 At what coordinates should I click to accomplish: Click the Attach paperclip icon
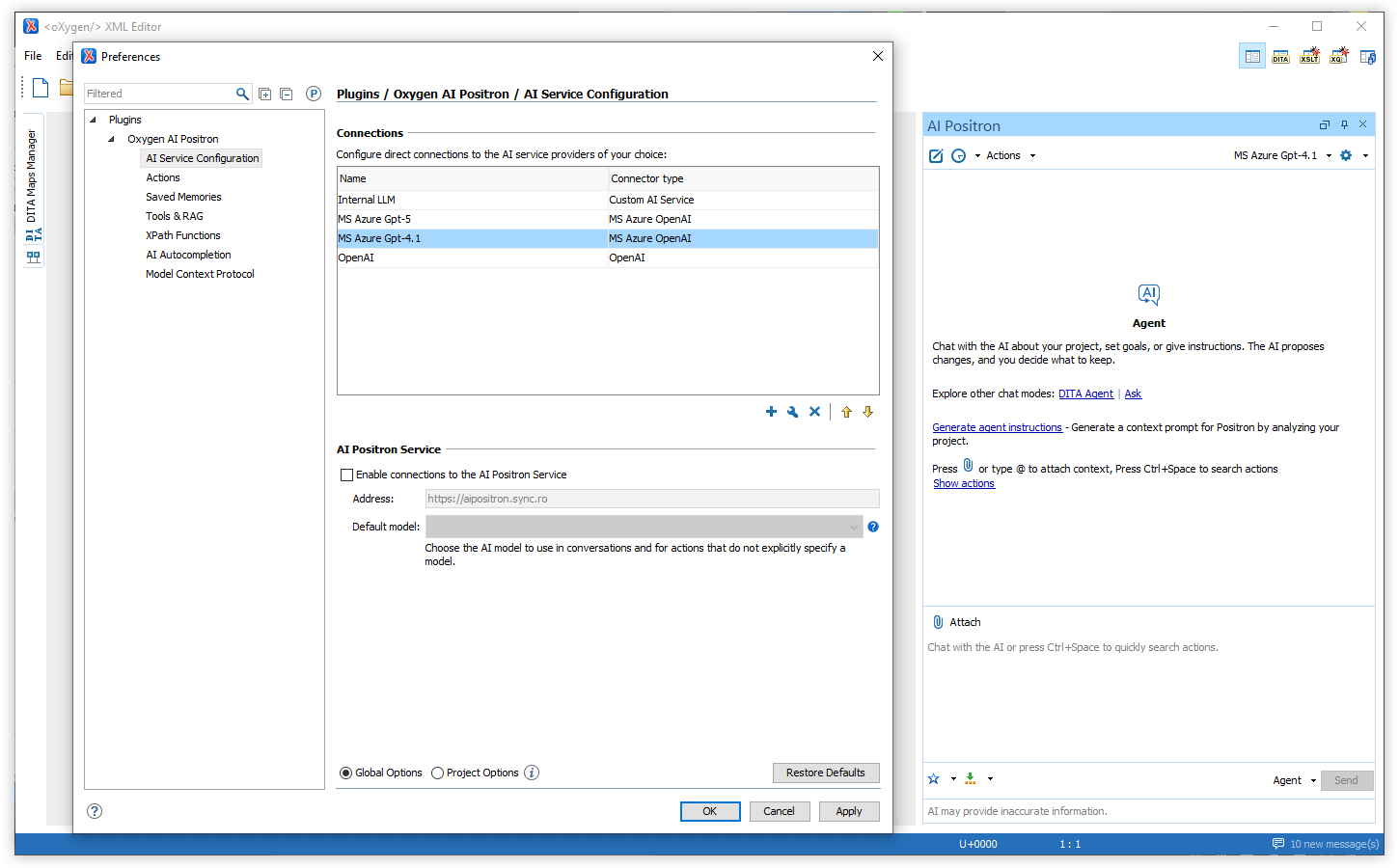(x=938, y=622)
